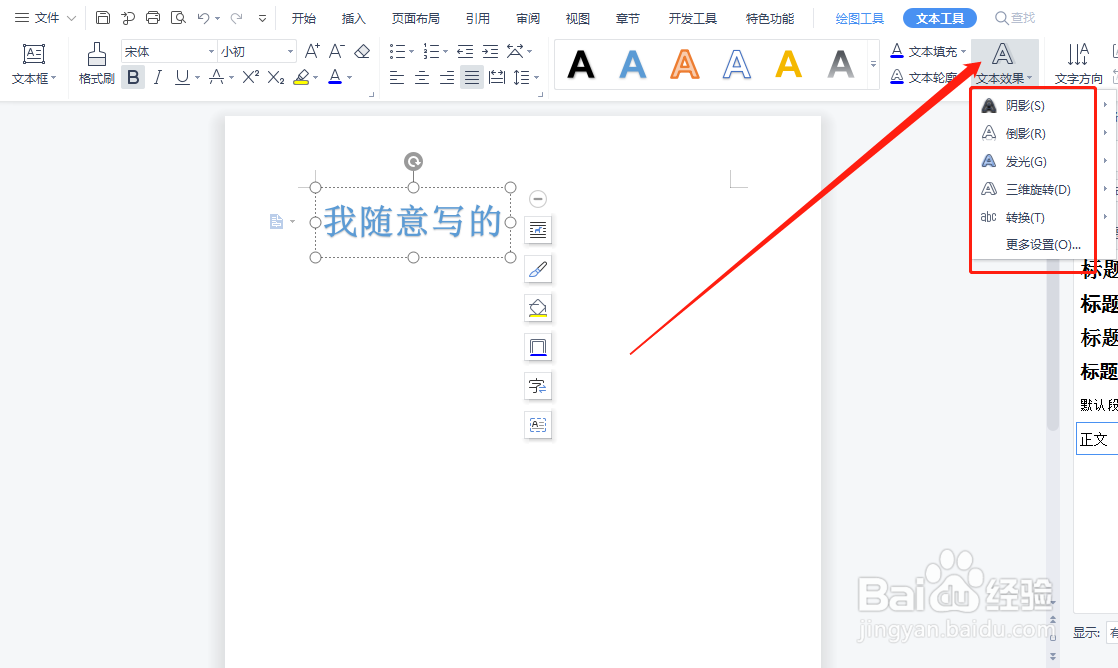Image resolution: width=1118 pixels, height=668 pixels.
Task: Toggle italic formatting
Action: pyautogui.click(x=158, y=77)
